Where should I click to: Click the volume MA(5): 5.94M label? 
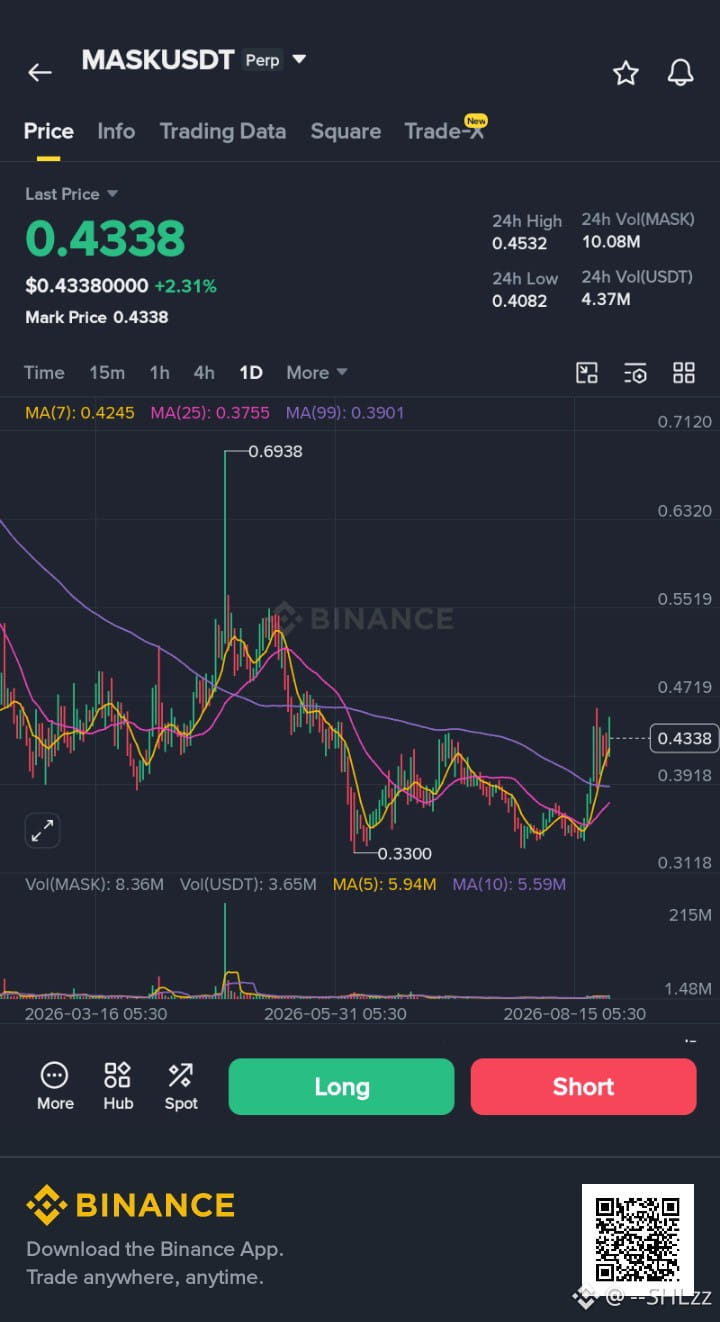[x=384, y=884]
